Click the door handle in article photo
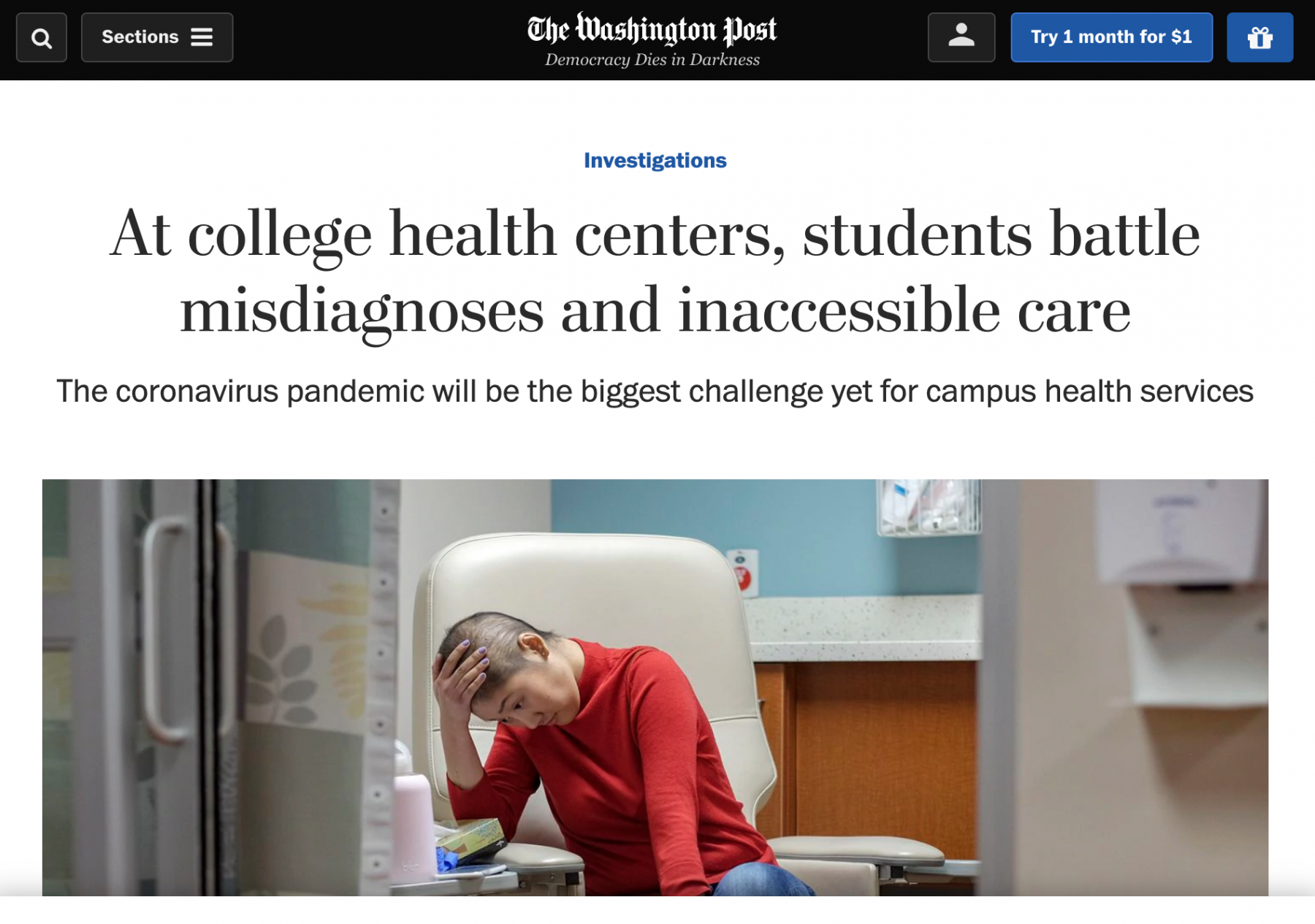This screenshot has height=924, width=1315. (x=162, y=628)
